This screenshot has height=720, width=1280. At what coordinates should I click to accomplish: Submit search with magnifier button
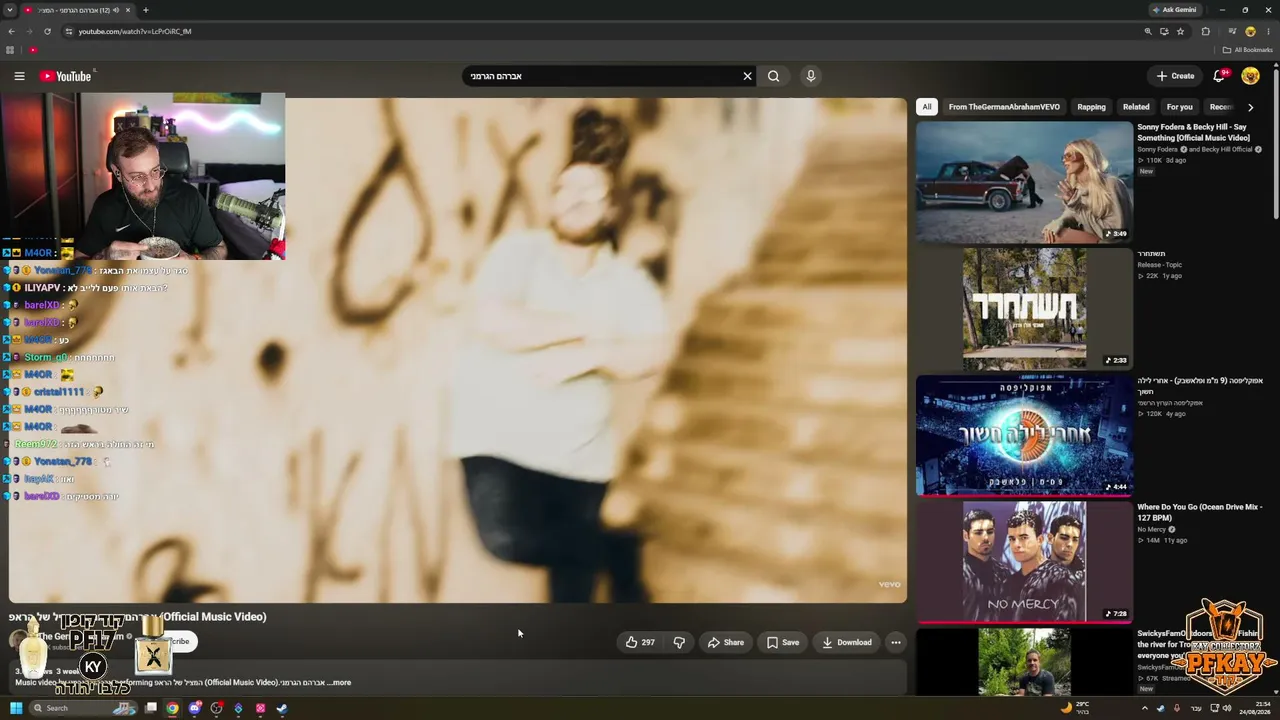tap(773, 76)
